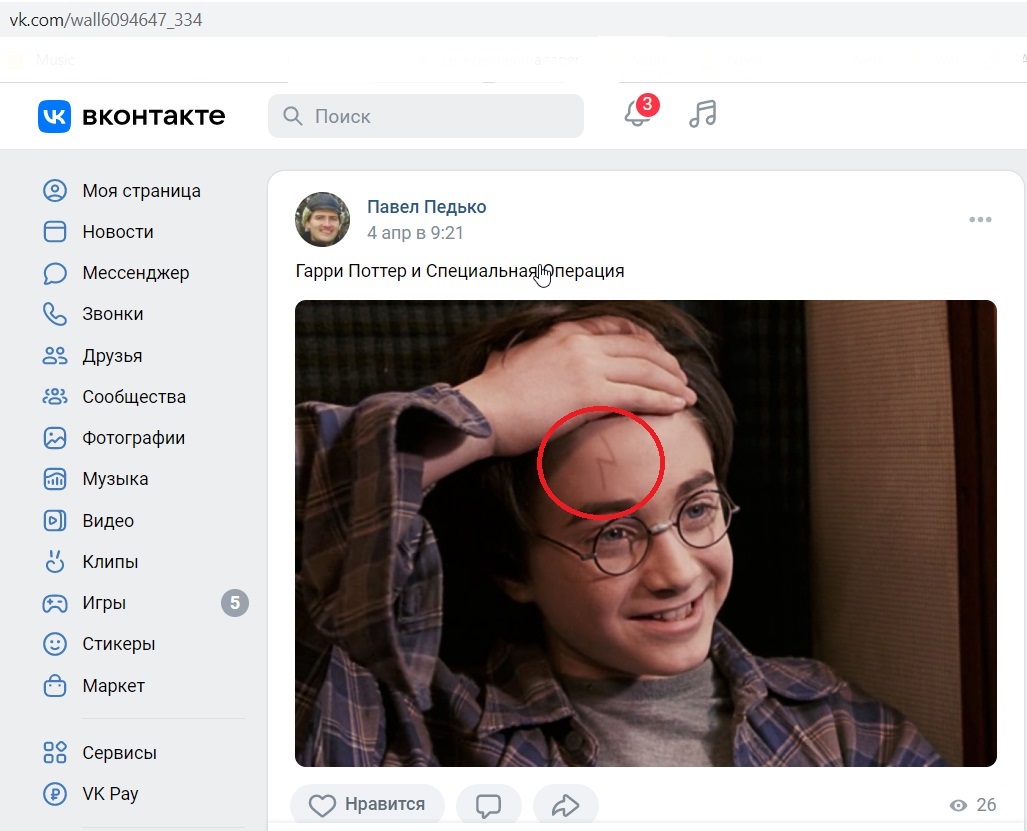Click the Сервисы grid icon
This screenshot has width=1027, height=831.
click(55, 752)
